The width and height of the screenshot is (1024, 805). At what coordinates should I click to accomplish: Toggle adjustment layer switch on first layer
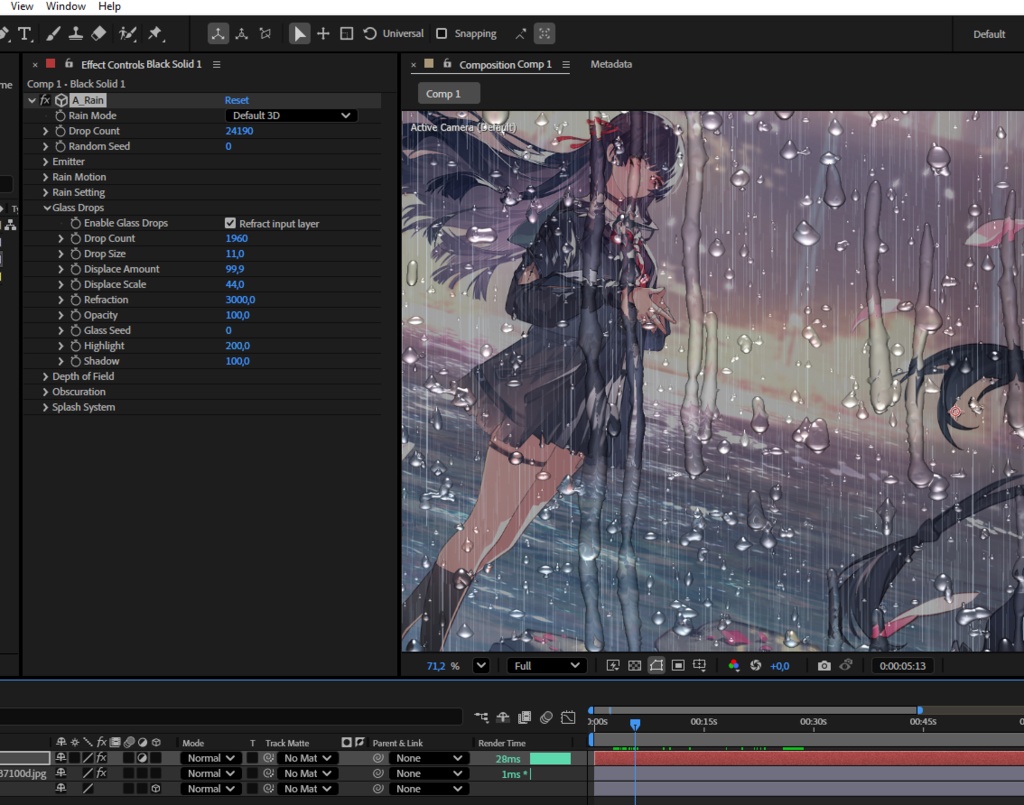click(x=142, y=758)
